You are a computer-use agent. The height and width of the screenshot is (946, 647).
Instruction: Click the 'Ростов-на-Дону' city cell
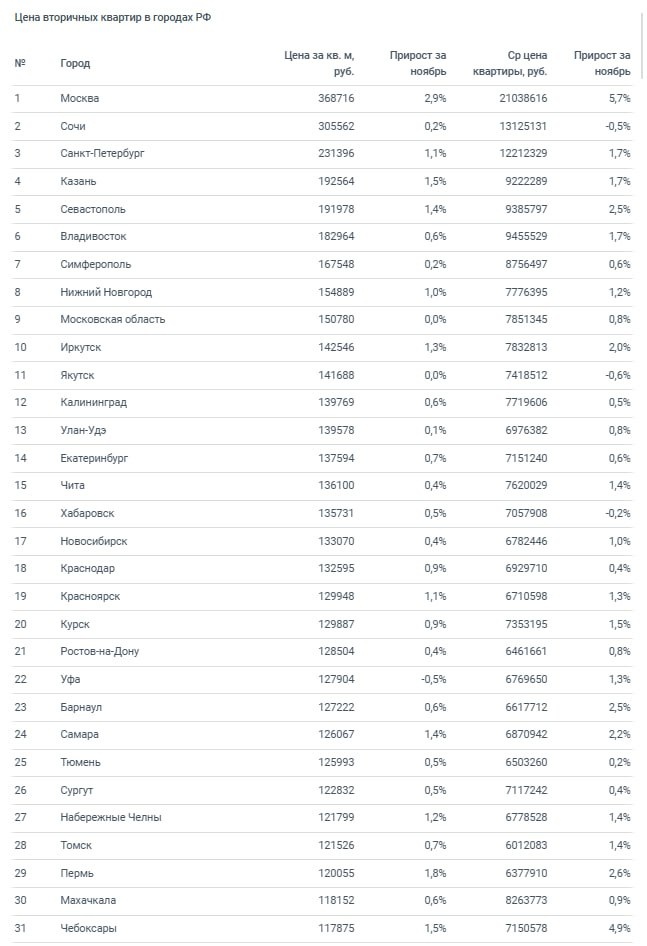(99, 651)
